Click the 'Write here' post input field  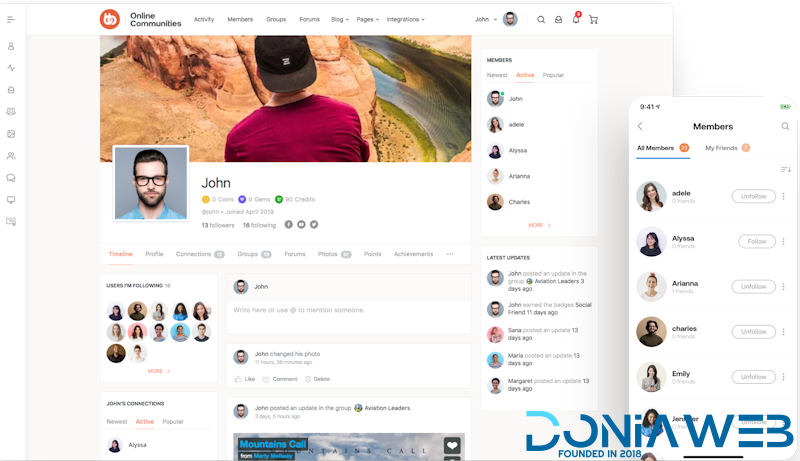click(x=348, y=311)
